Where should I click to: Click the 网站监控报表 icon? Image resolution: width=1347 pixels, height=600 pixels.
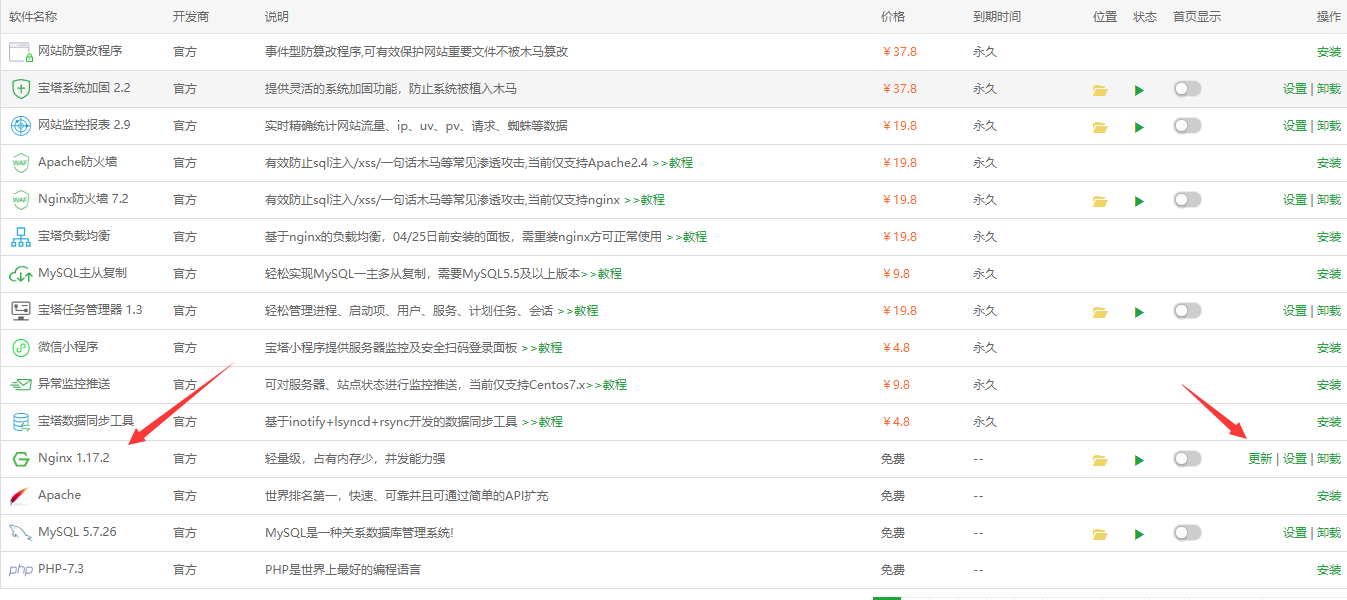pyautogui.click(x=21, y=126)
